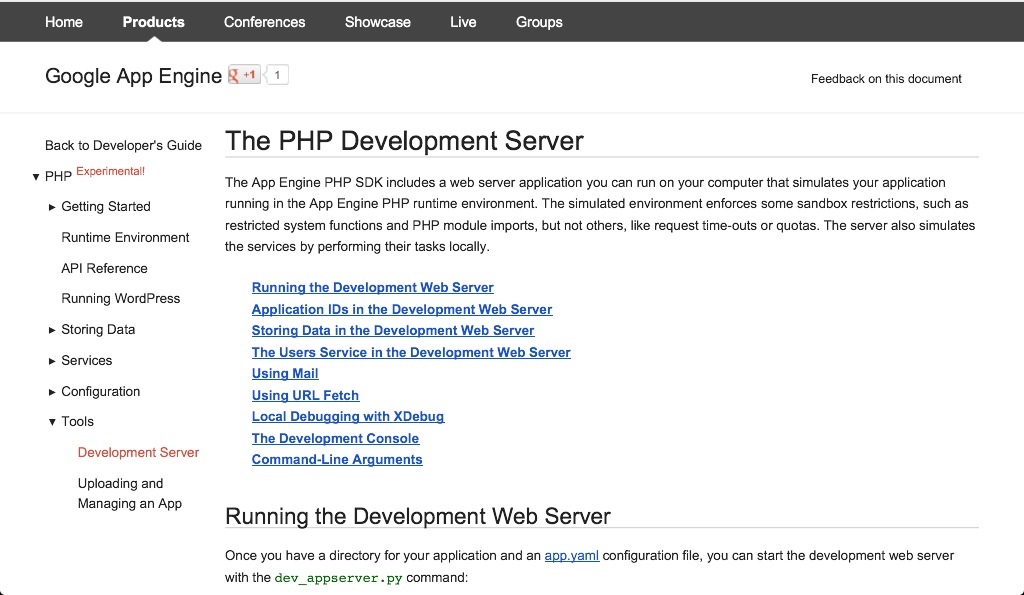Open Uploading and Managing an App
This screenshot has height=595, width=1024.
pyautogui.click(x=130, y=493)
